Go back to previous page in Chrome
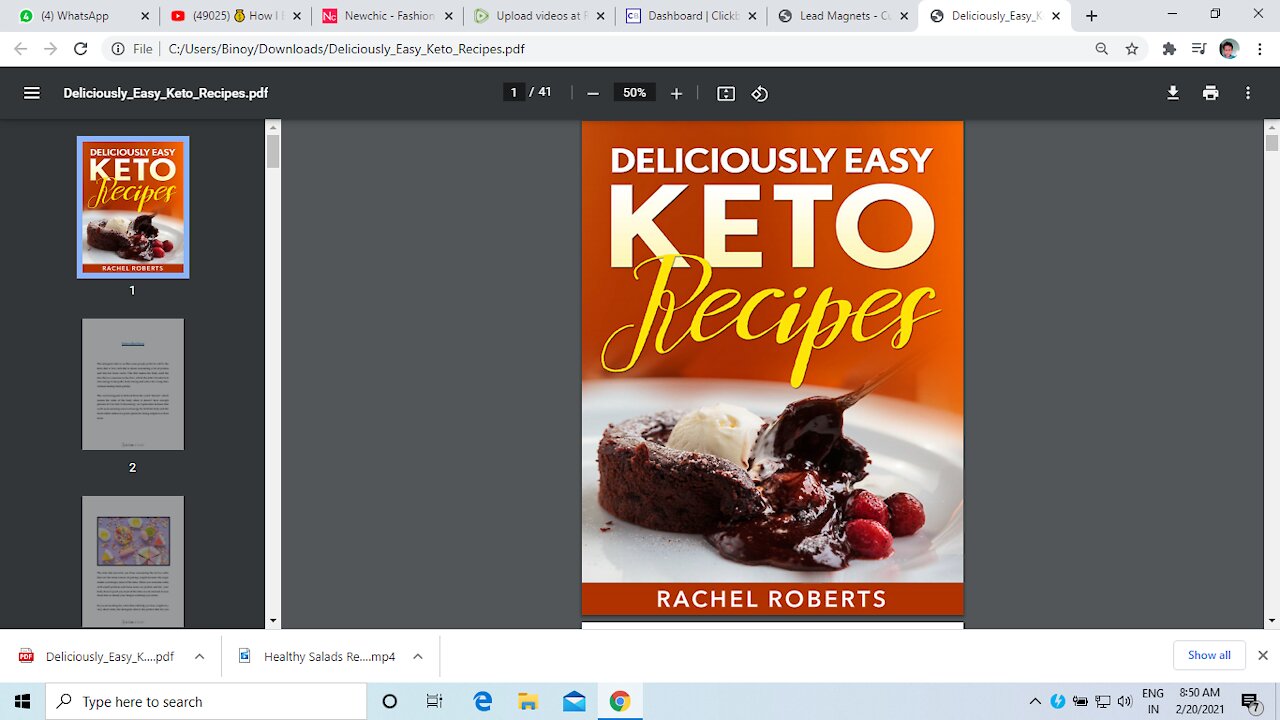Image resolution: width=1280 pixels, height=720 pixels. [x=21, y=49]
